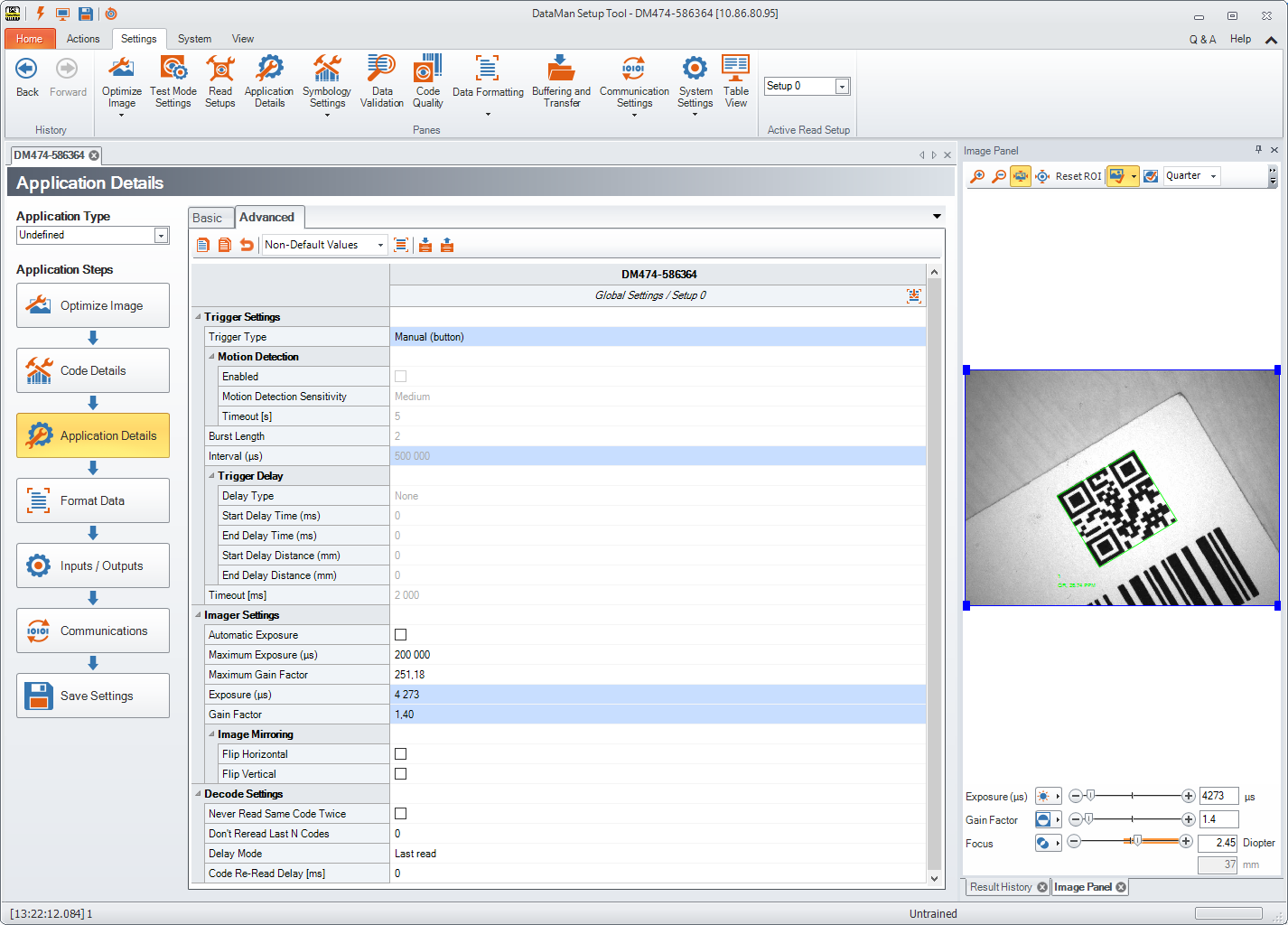Expand the Non-Default Values filter dropdown
Viewport: 1288px width, 925px height.
380,245
